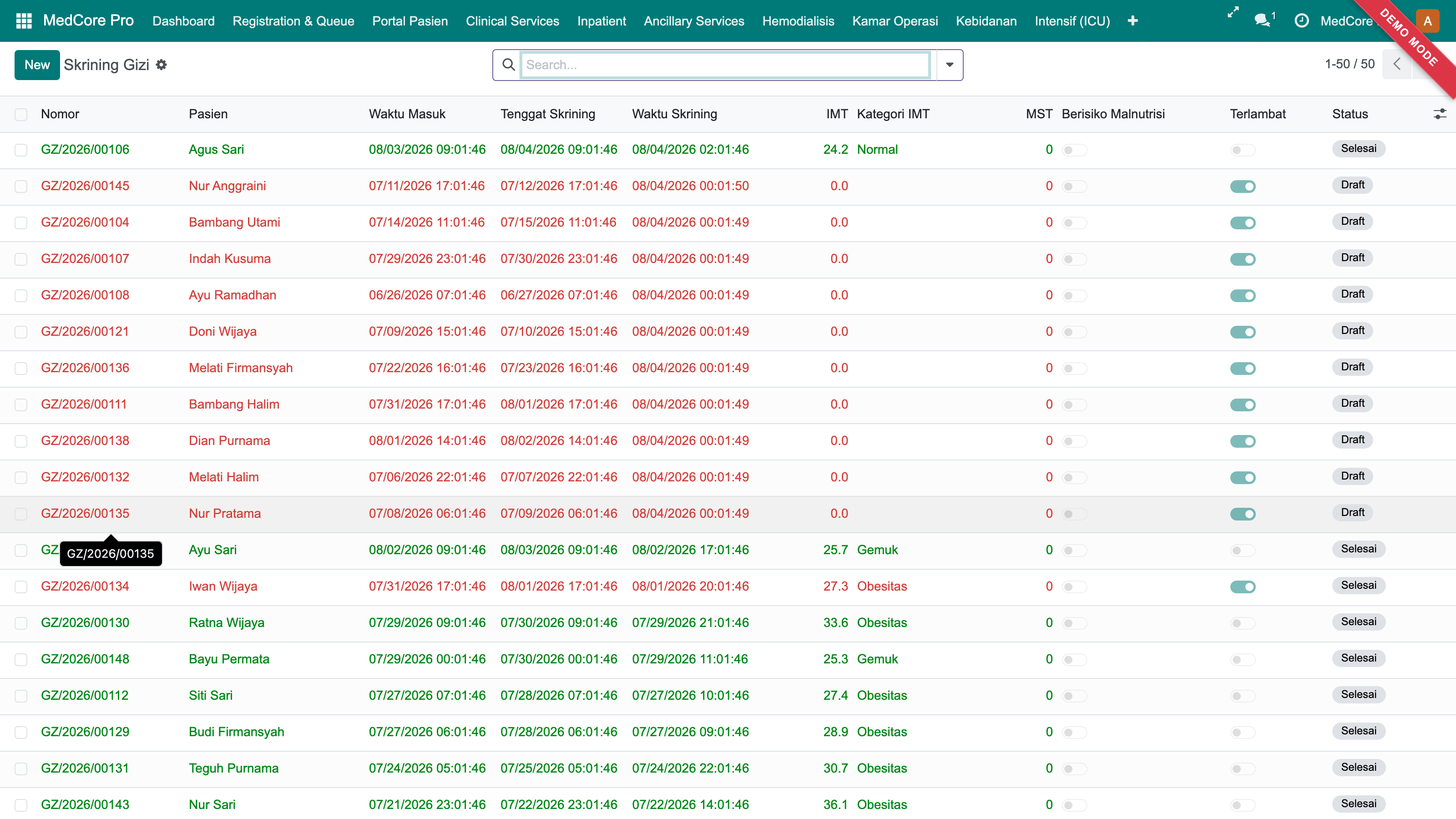Open the Kamar Operasi menu
The height and width of the screenshot is (819, 1456).
click(x=895, y=21)
